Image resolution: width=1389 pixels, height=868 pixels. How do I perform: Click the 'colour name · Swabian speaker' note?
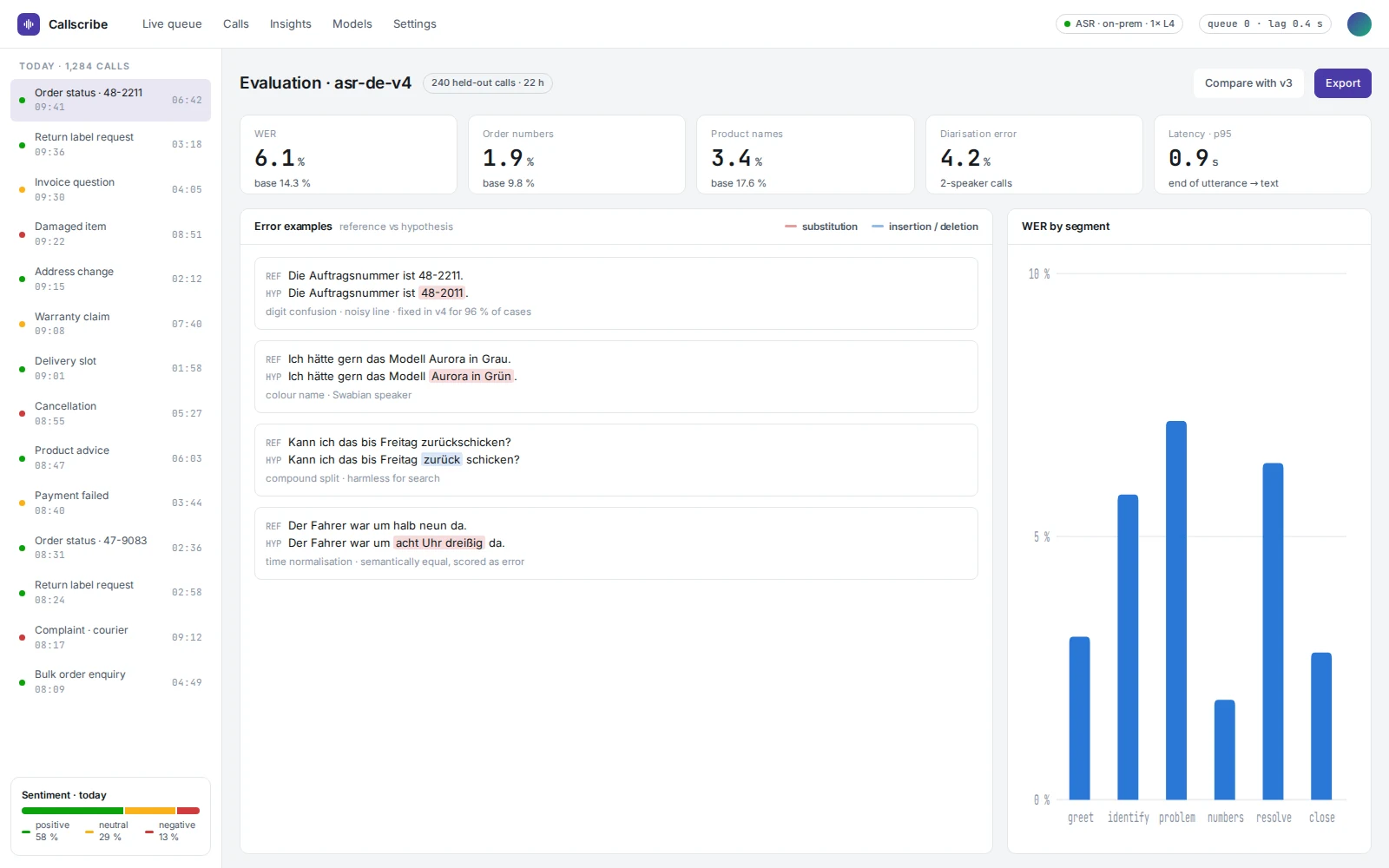coord(339,395)
